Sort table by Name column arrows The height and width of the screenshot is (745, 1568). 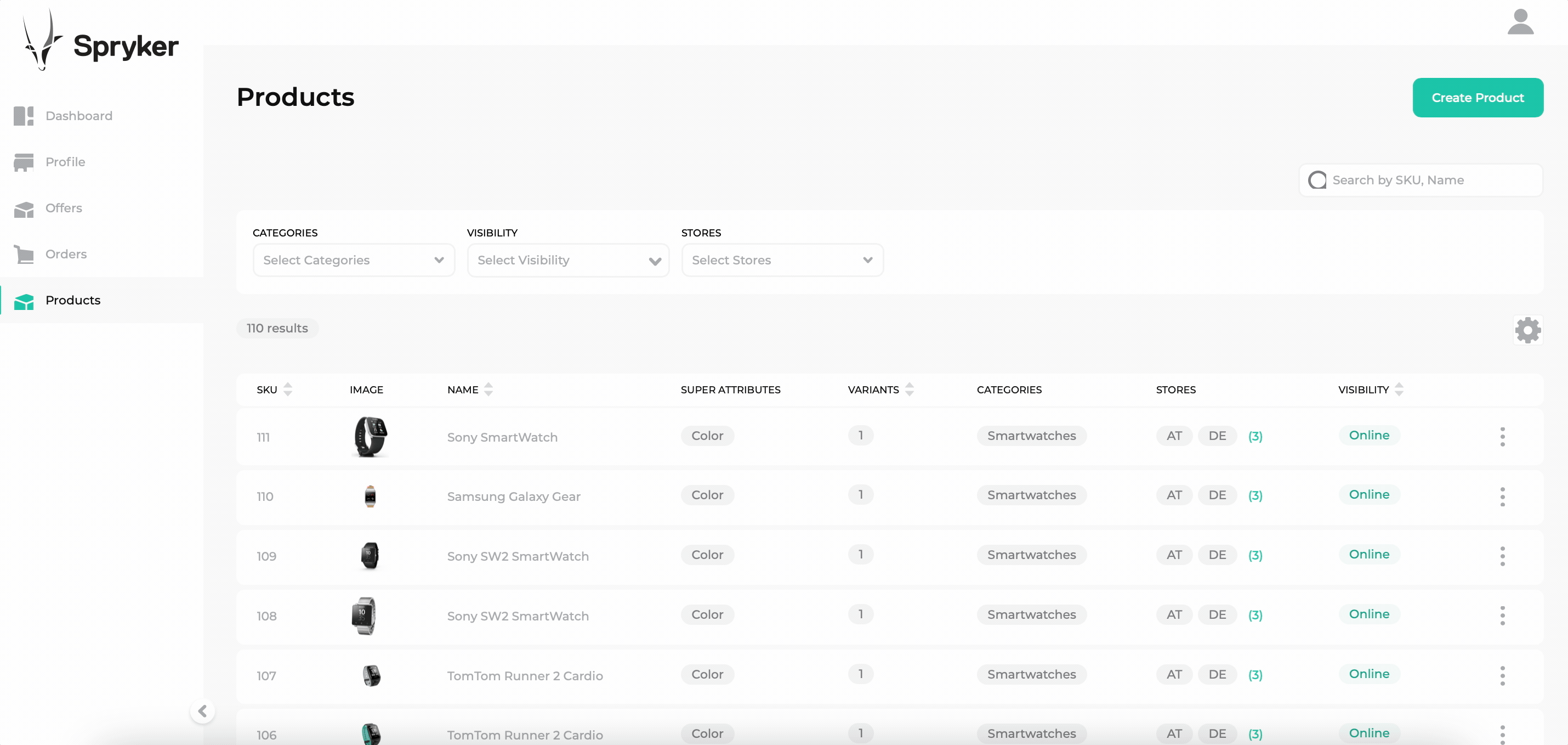pyautogui.click(x=488, y=390)
